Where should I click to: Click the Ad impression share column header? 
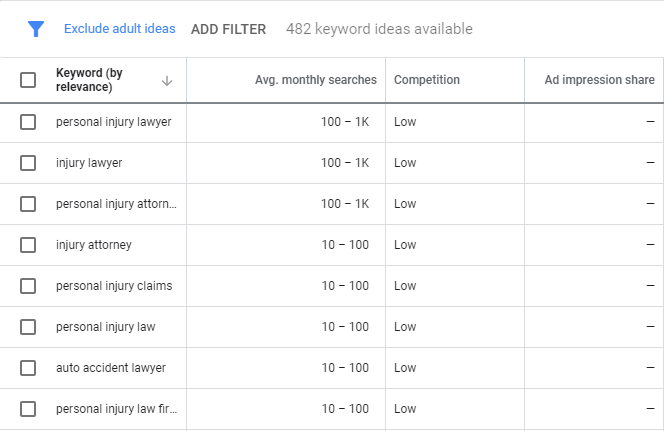pyautogui.click(x=599, y=80)
